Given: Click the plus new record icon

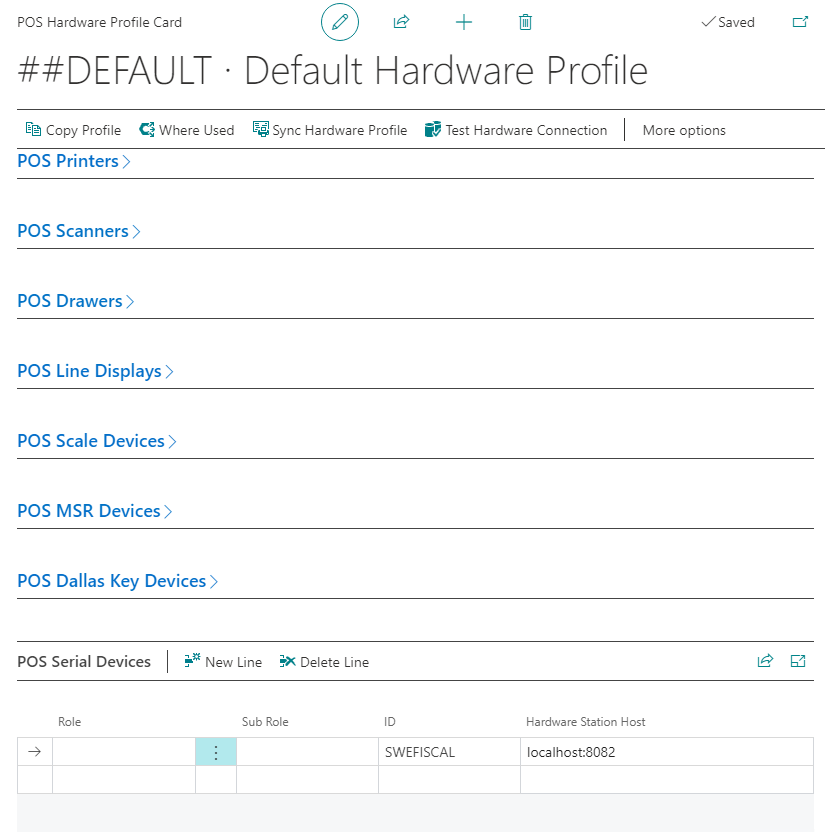Looking at the screenshot, I should (464, 22).
